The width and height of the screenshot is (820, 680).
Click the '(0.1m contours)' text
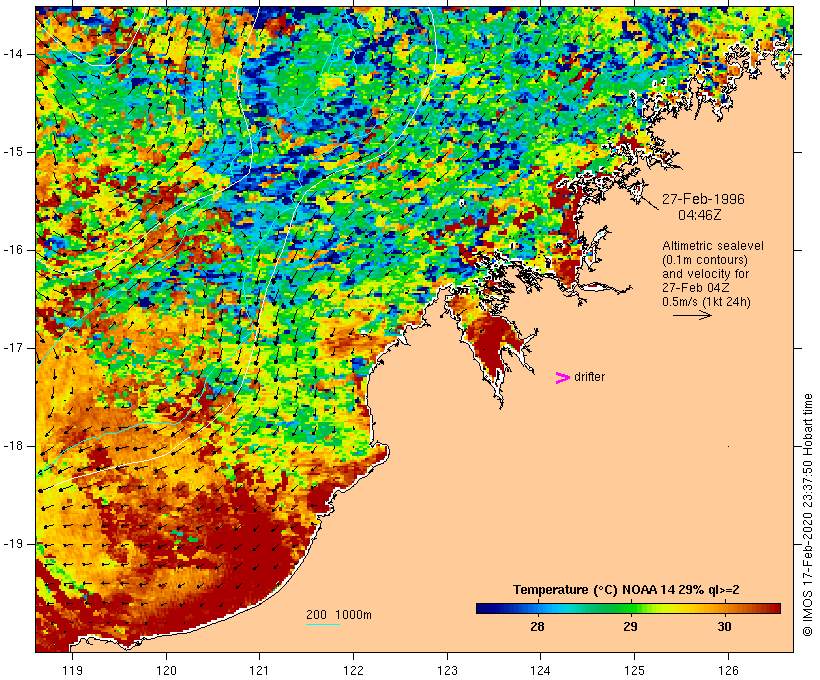[x=704, y=260]
